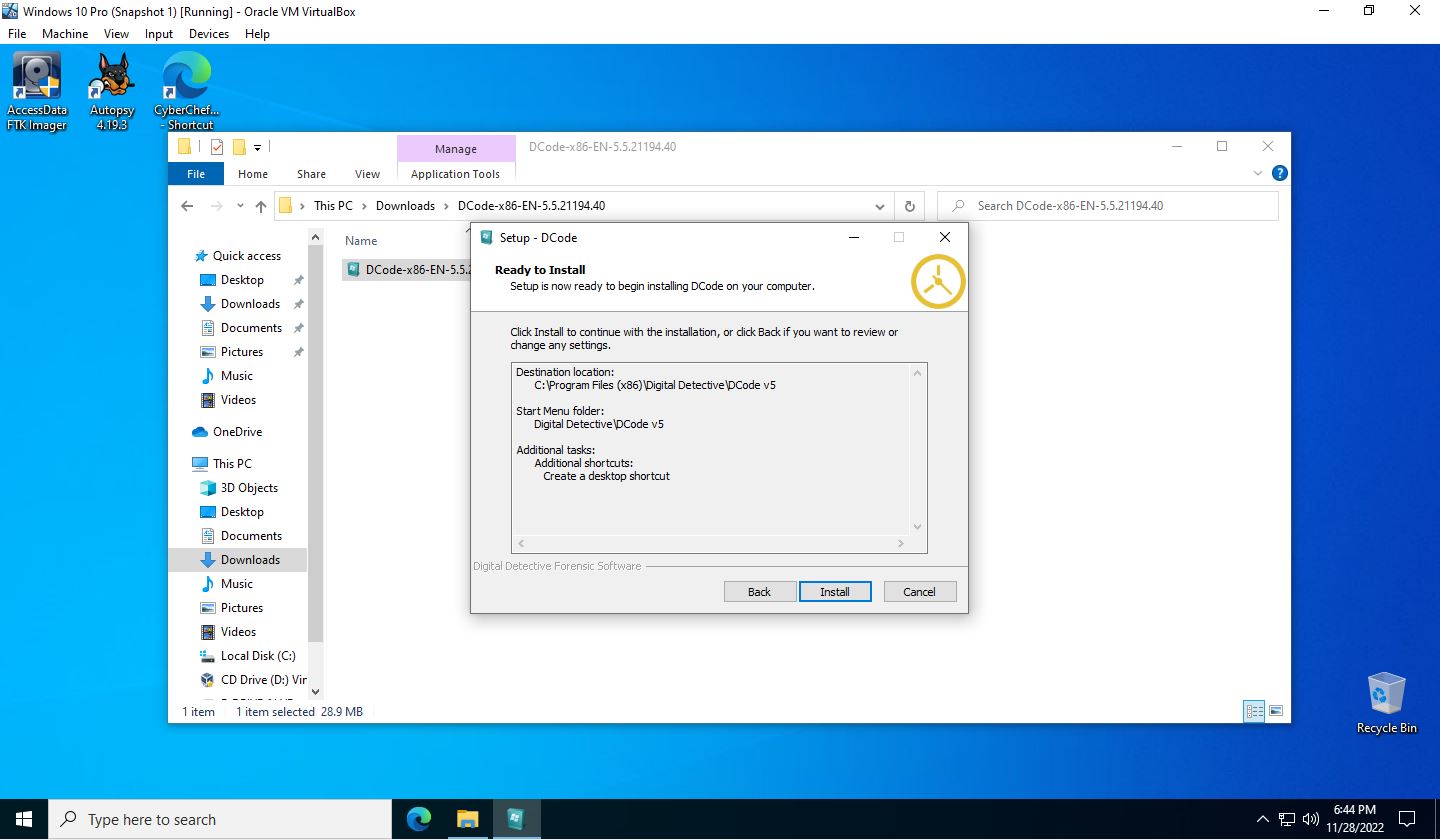
Task: Click Back button in DCode setup
Action: [760, 592]
